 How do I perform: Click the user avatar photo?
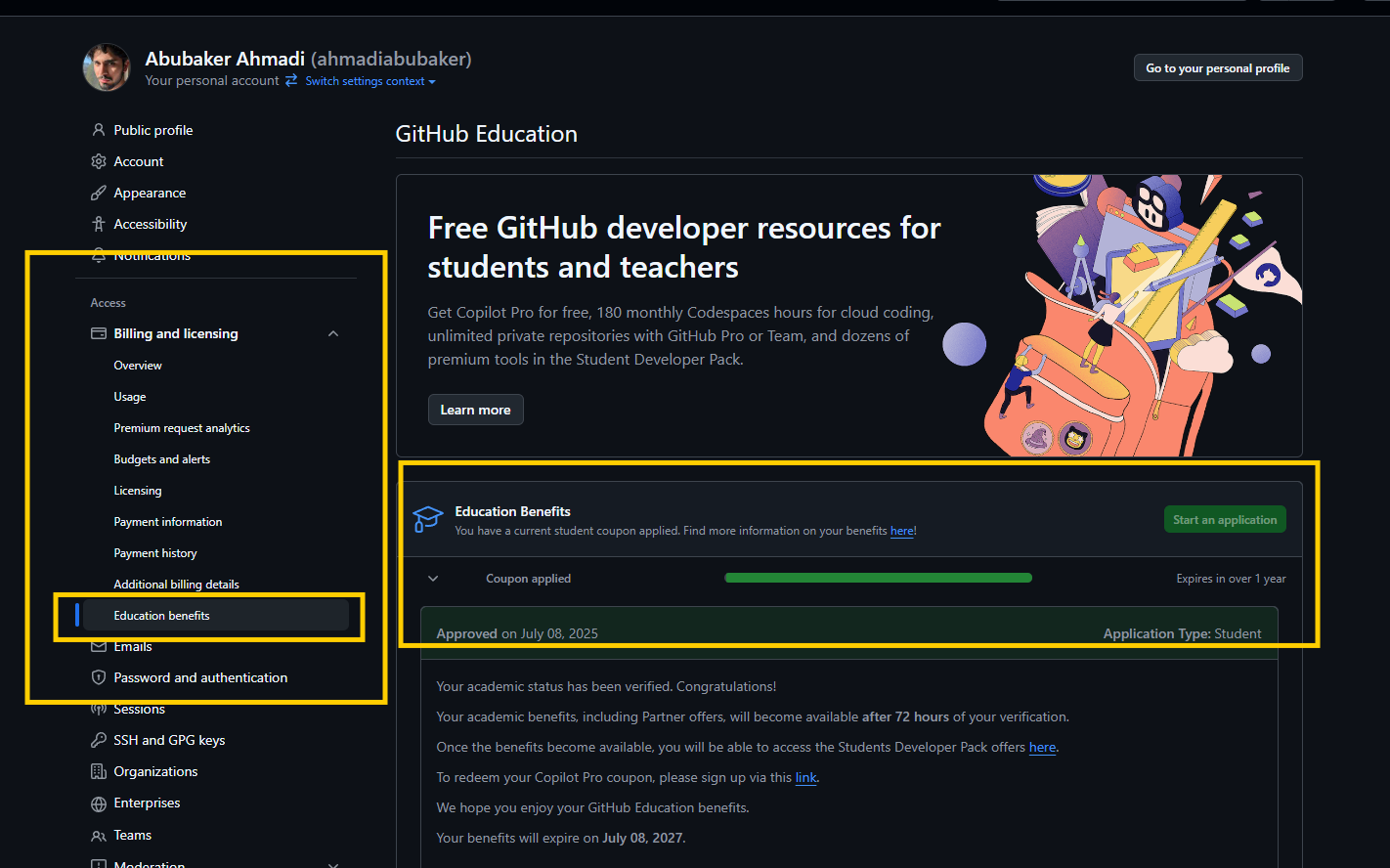pos(107,67)
